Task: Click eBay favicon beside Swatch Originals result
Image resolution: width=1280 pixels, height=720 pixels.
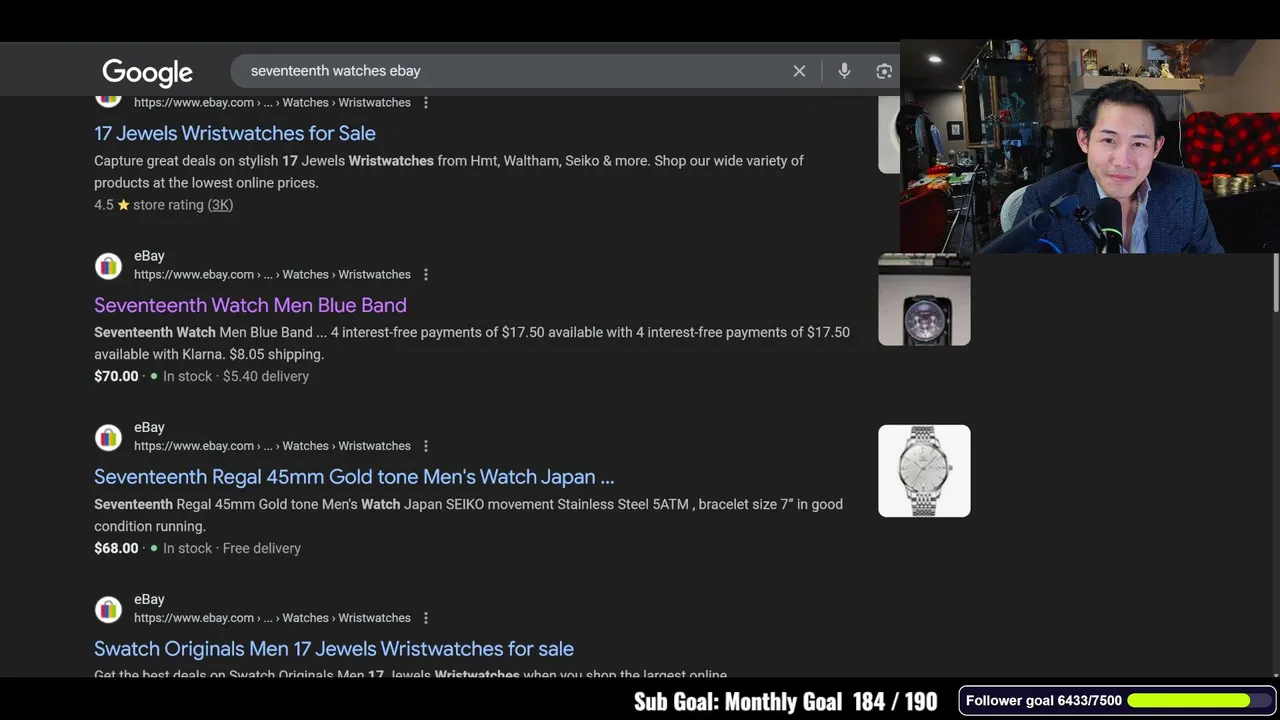Action: pyautogui.click(x=108, y=610)
